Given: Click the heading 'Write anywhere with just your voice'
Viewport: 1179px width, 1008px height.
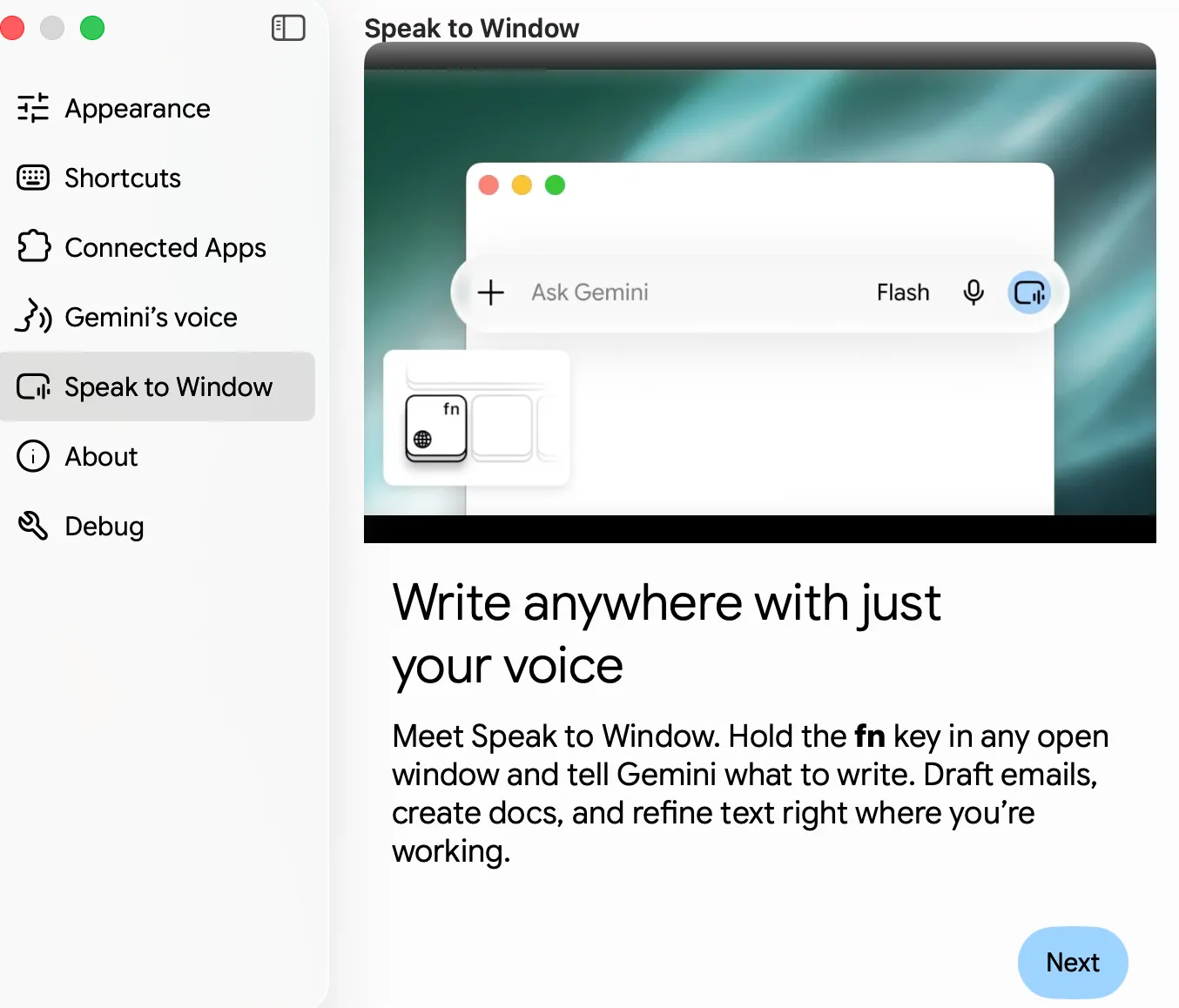Looking at the screenshot, I should tap(666, 634).
